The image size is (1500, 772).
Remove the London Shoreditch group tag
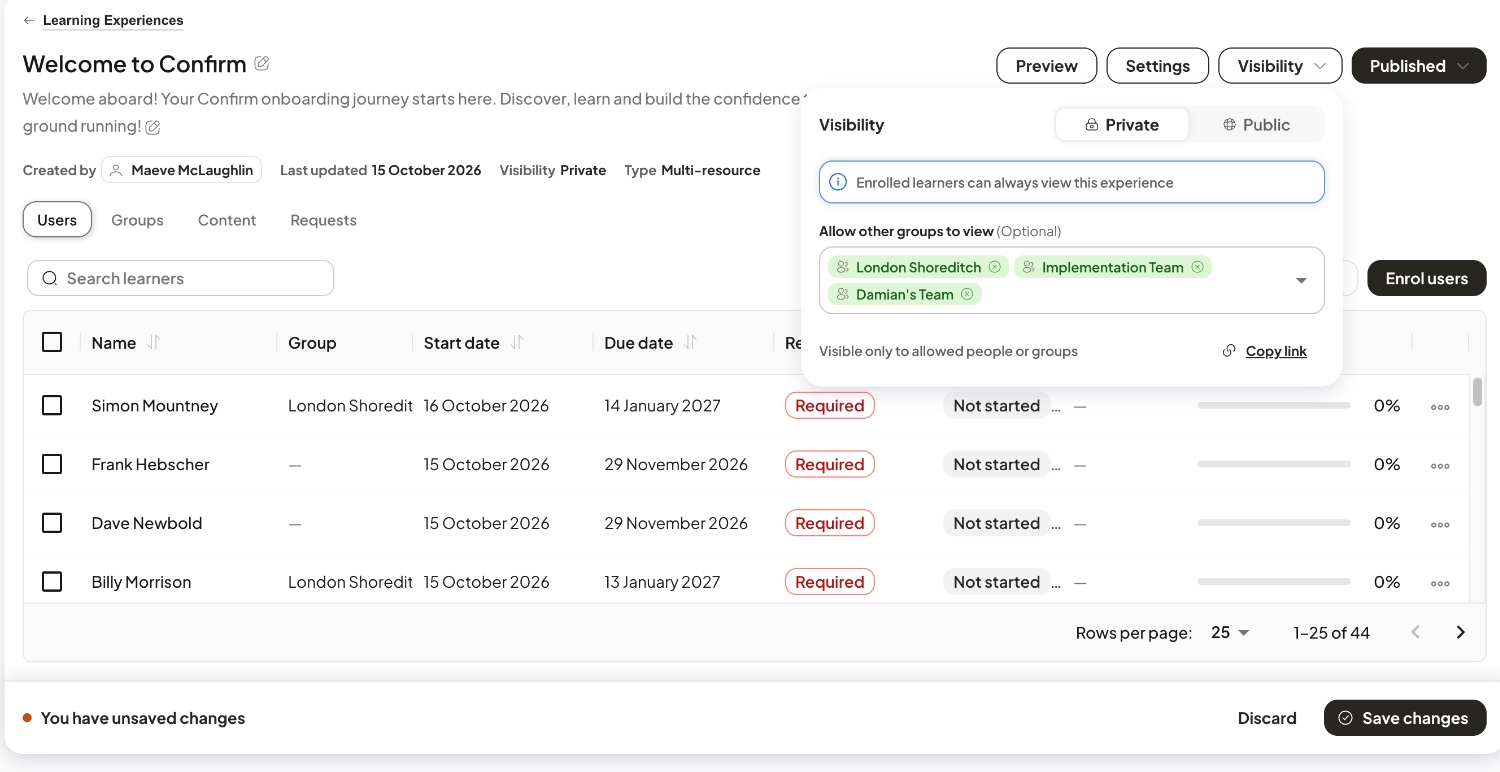point(994,267)
